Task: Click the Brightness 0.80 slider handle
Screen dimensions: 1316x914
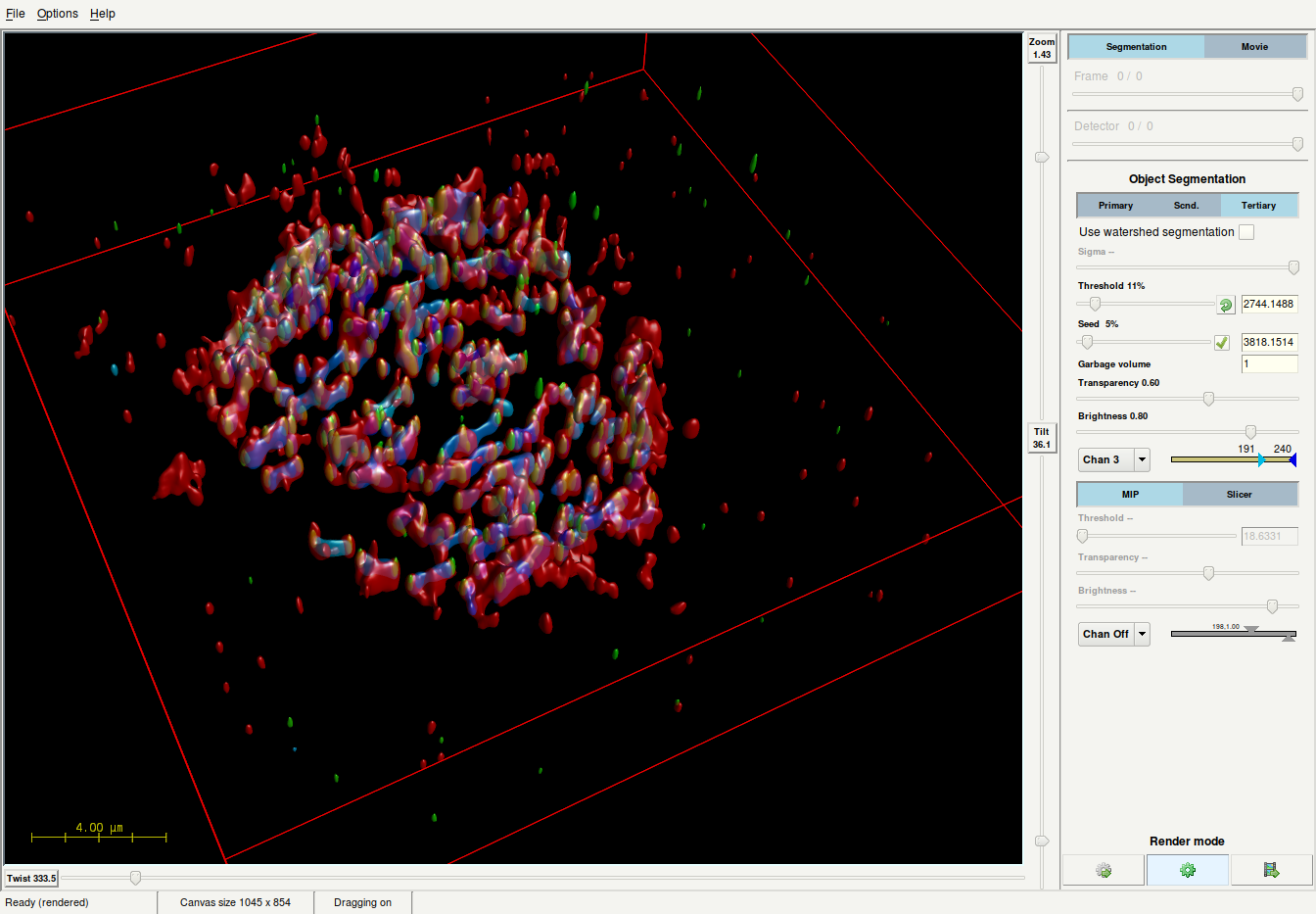Action: [x=1250, y=431]
